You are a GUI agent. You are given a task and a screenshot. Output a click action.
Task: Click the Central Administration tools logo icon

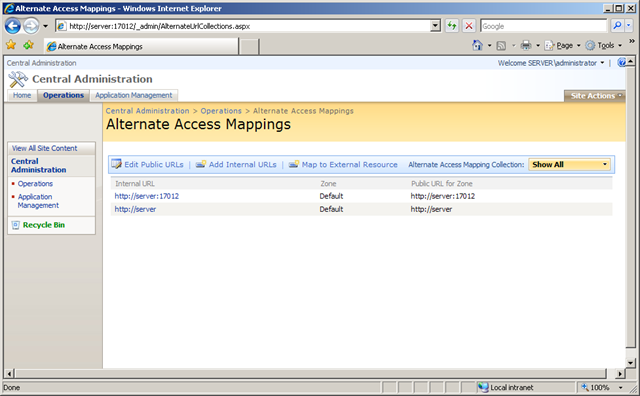(18, 79)
